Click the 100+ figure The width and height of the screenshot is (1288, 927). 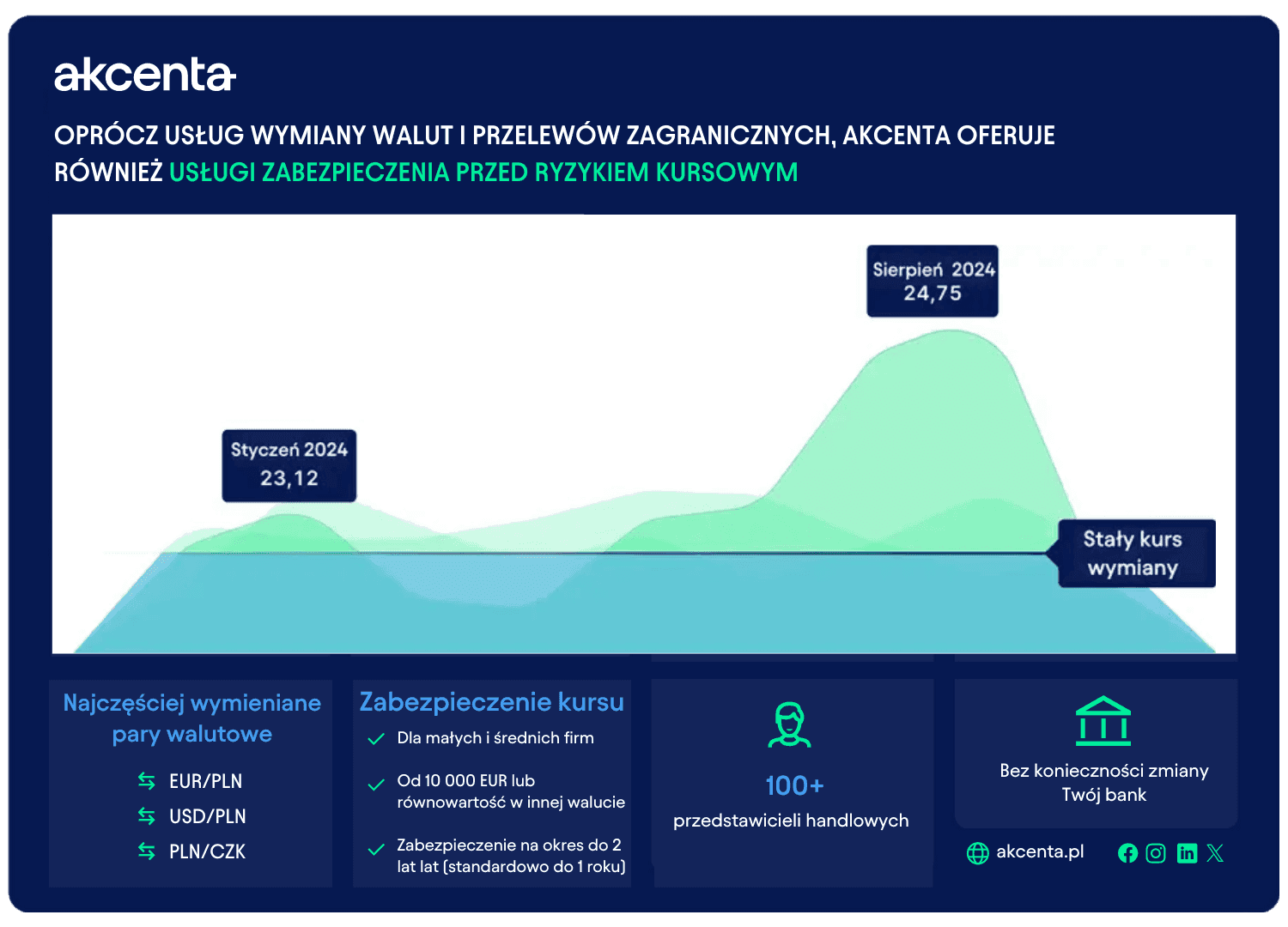coord(794,785)
